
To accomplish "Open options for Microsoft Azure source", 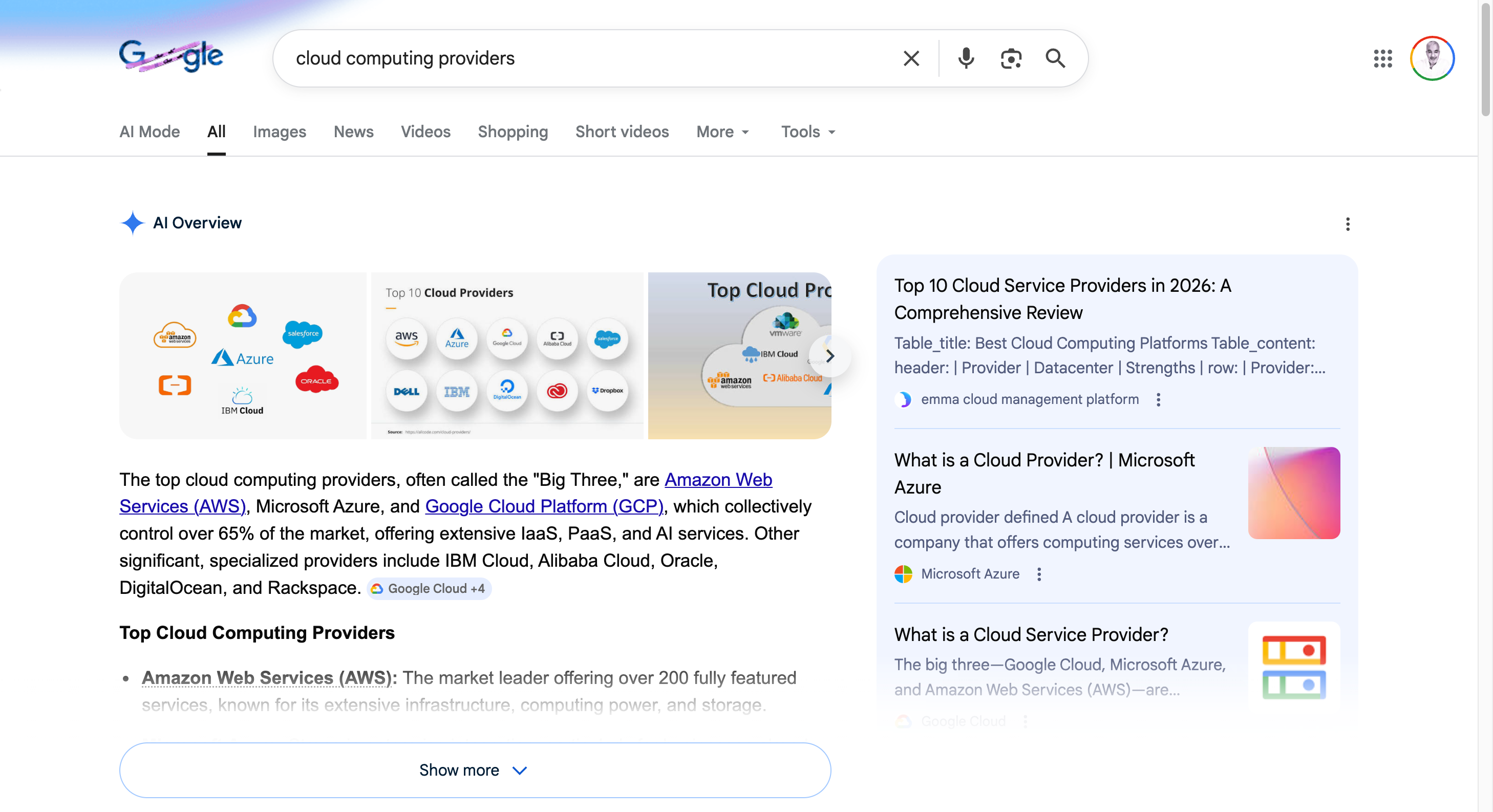I will pyautogui.click(x=1039, y=574).
